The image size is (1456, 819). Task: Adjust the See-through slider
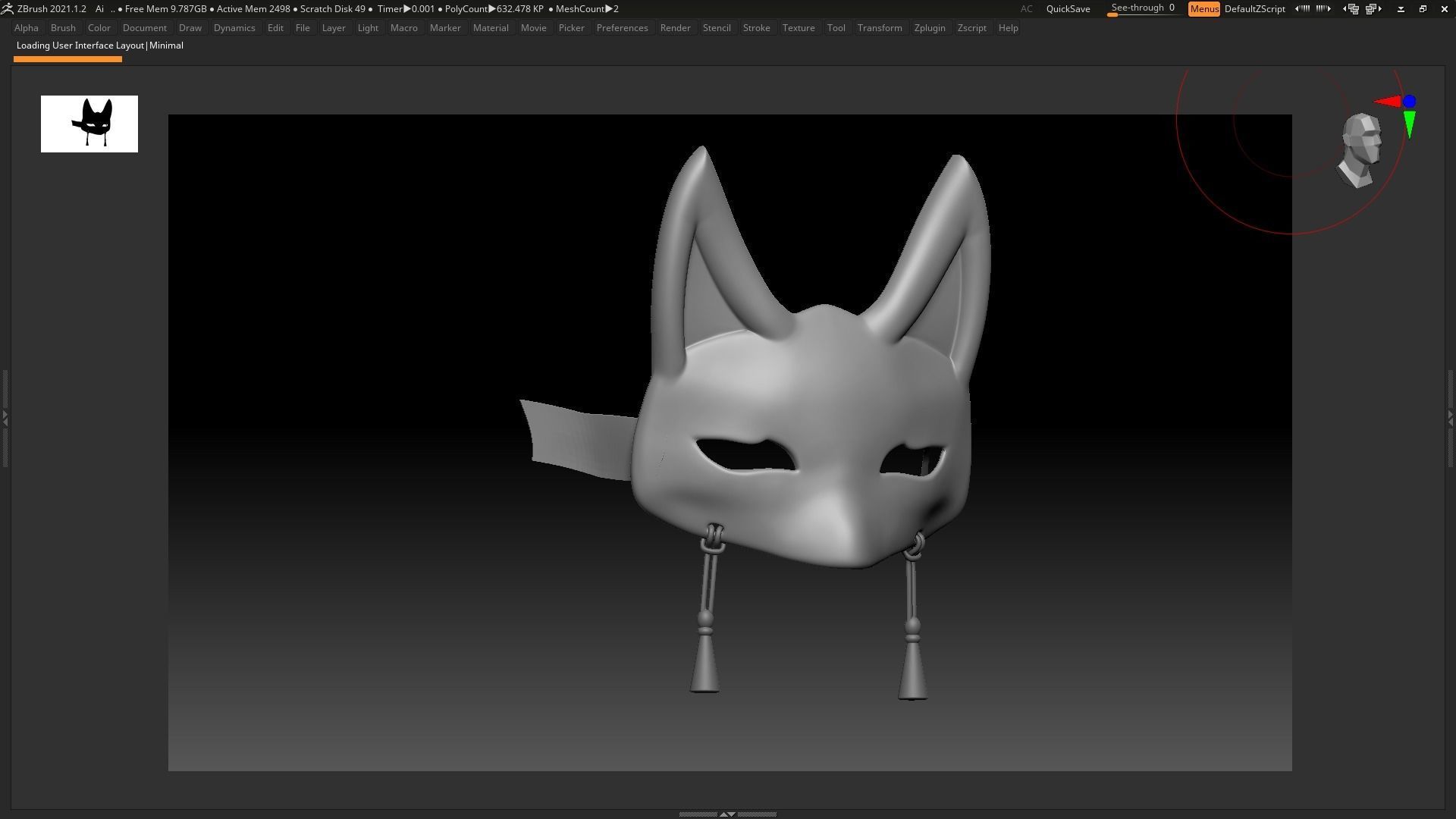[1143, 9]
